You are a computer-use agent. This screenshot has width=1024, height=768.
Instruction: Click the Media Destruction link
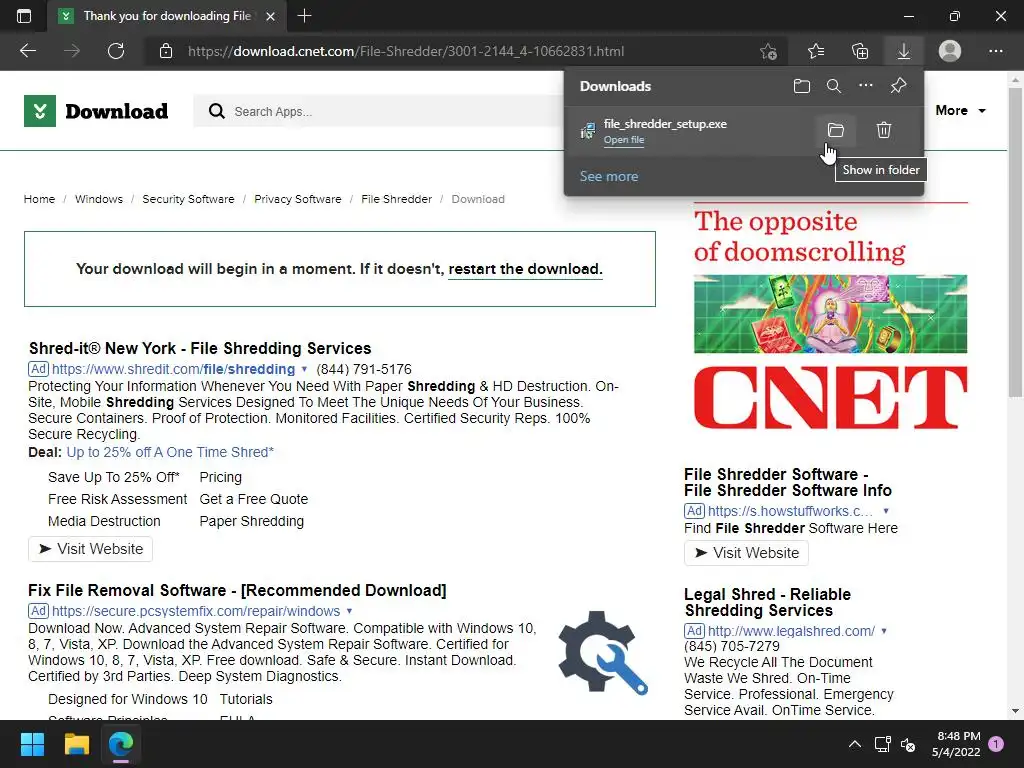pos(104,521)
